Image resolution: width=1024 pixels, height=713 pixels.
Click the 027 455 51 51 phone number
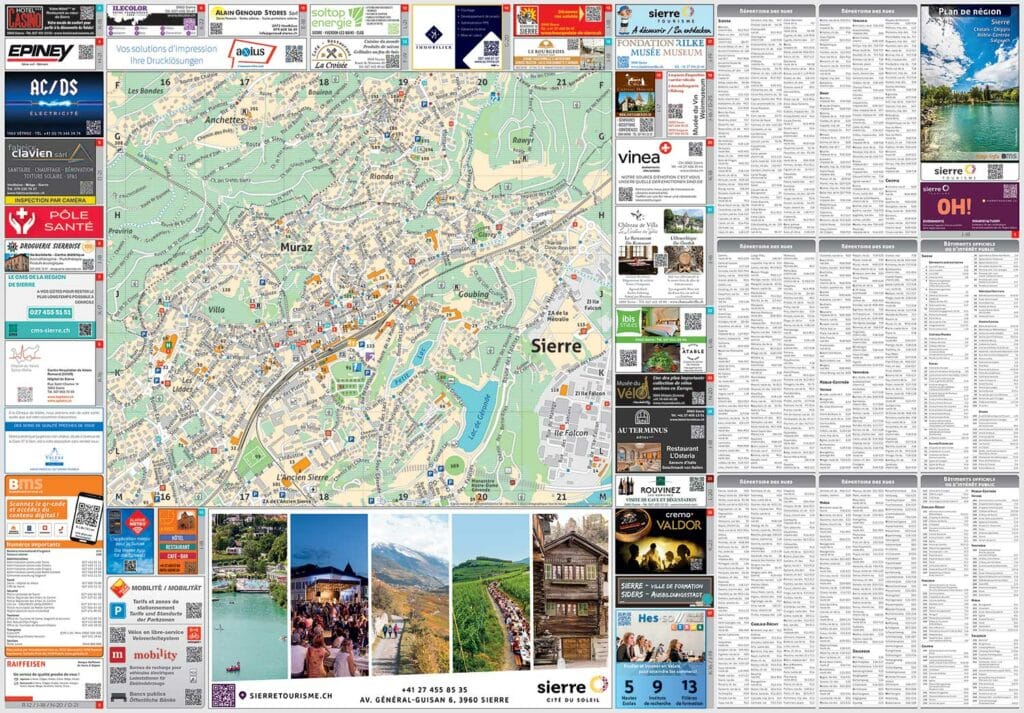[50, 313]
